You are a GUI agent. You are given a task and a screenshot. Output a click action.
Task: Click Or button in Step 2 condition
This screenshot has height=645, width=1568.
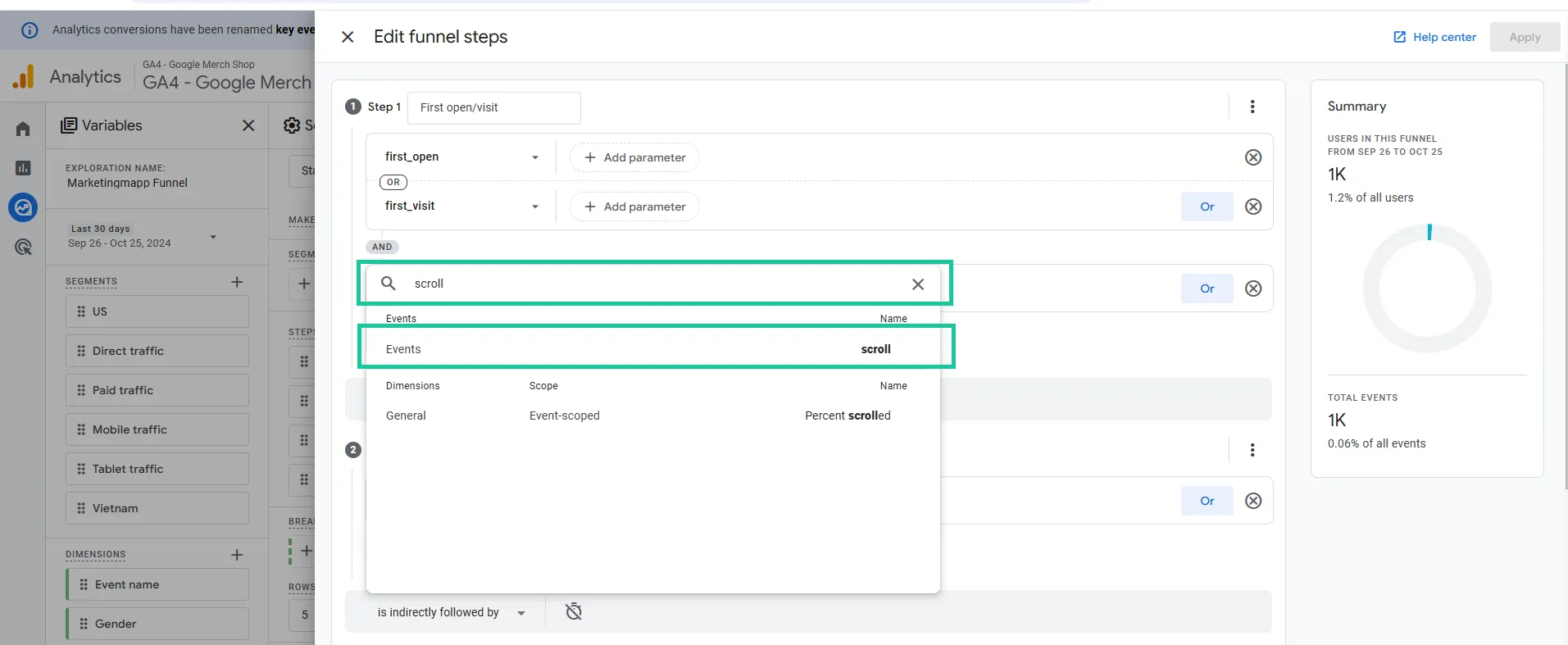tap(1207, 501)
